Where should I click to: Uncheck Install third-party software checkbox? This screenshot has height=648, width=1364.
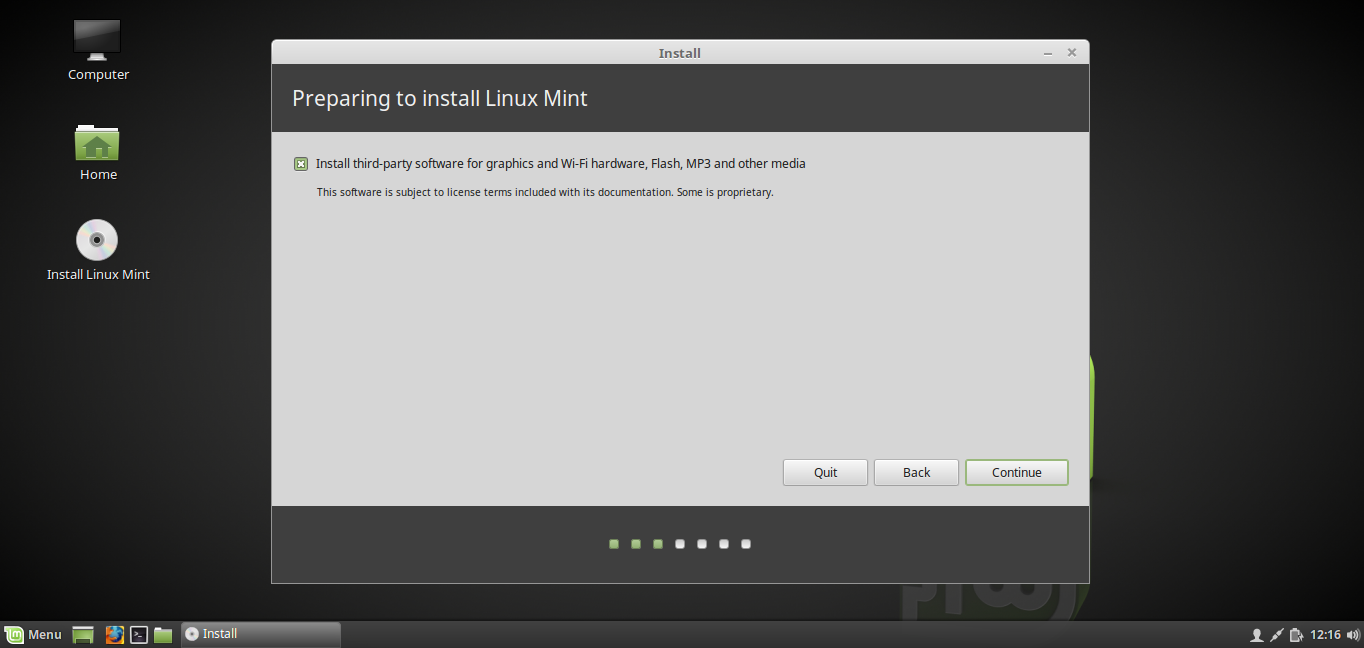click(301, 164)
